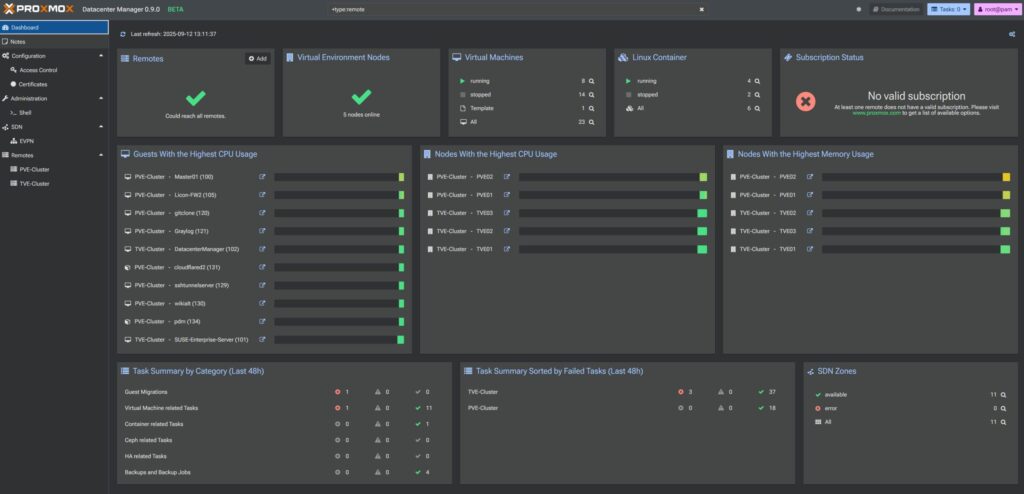The image size is (1024, 494).
Task: Click the PVE02 node CPU usage bar
Action: click(x=613, y=176)
